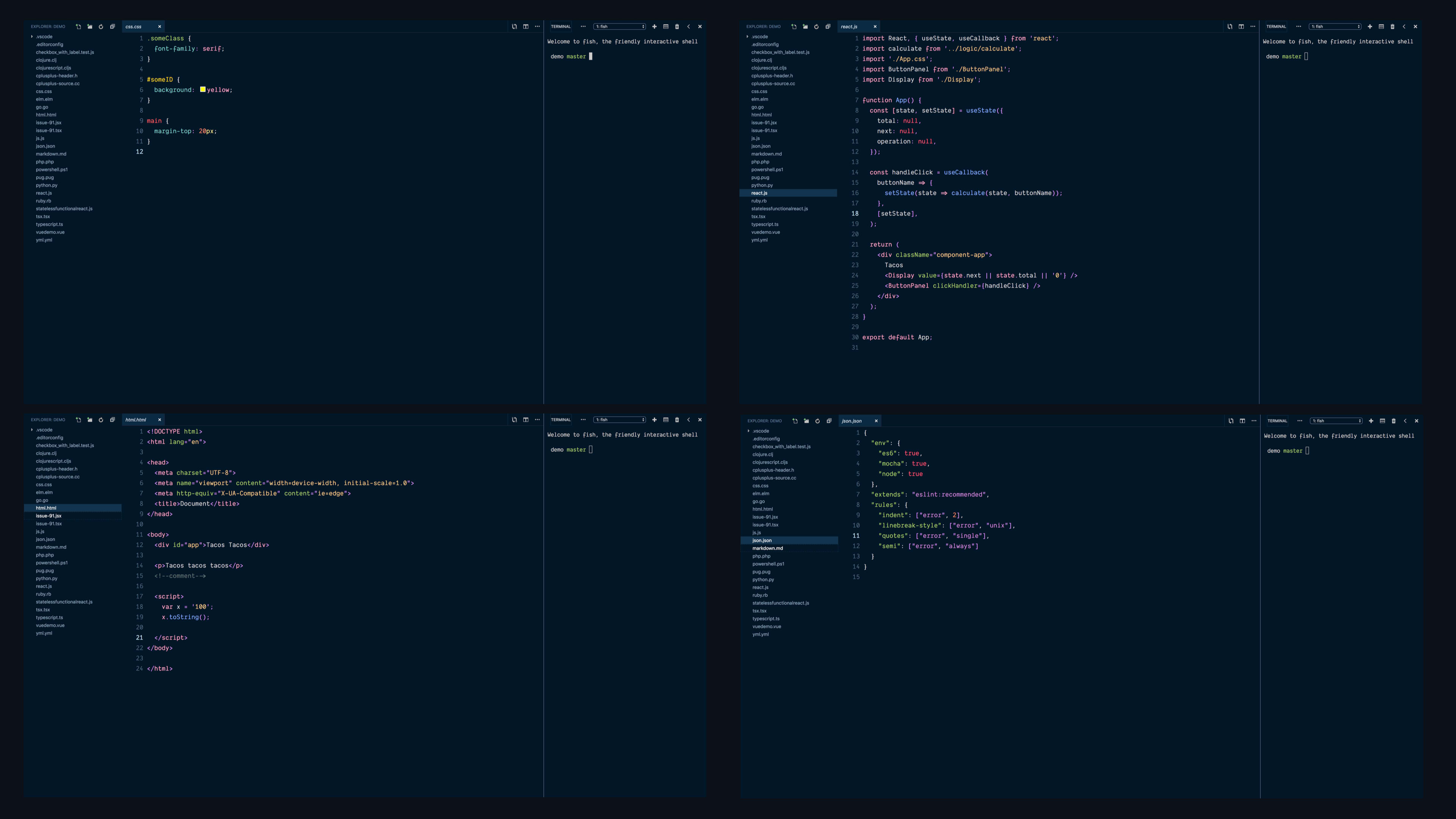Refresh explorer in the react.js window
1456x819 pixels.
pyautogui.click(x=817, y=27)
